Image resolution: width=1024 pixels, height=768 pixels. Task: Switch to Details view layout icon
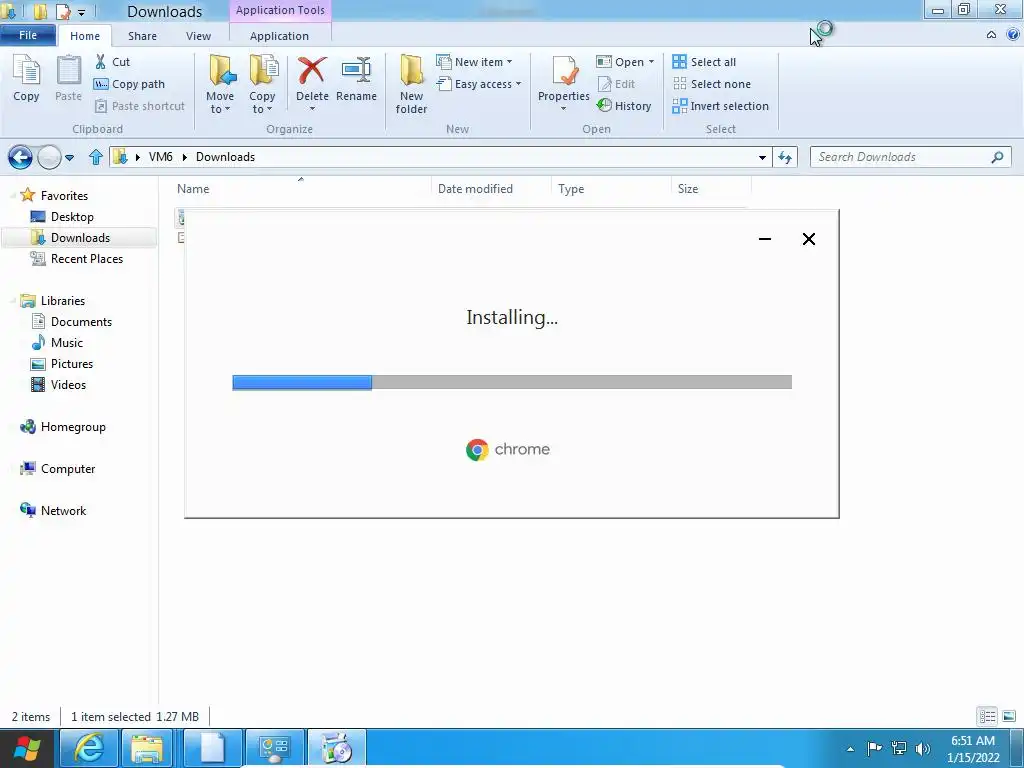click(x=987, y=716)
